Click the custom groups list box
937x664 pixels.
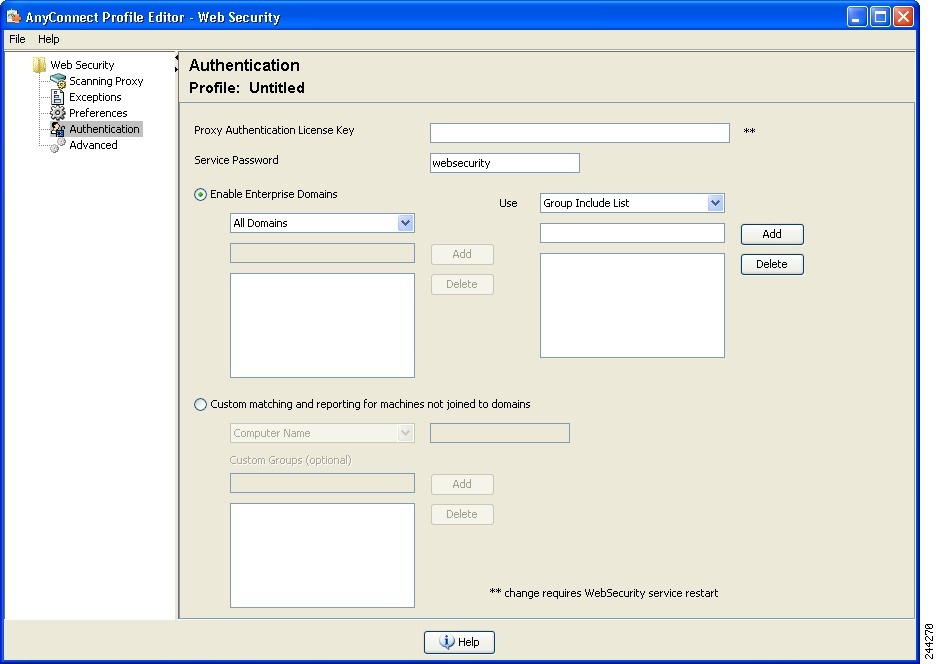click(322, 555)
